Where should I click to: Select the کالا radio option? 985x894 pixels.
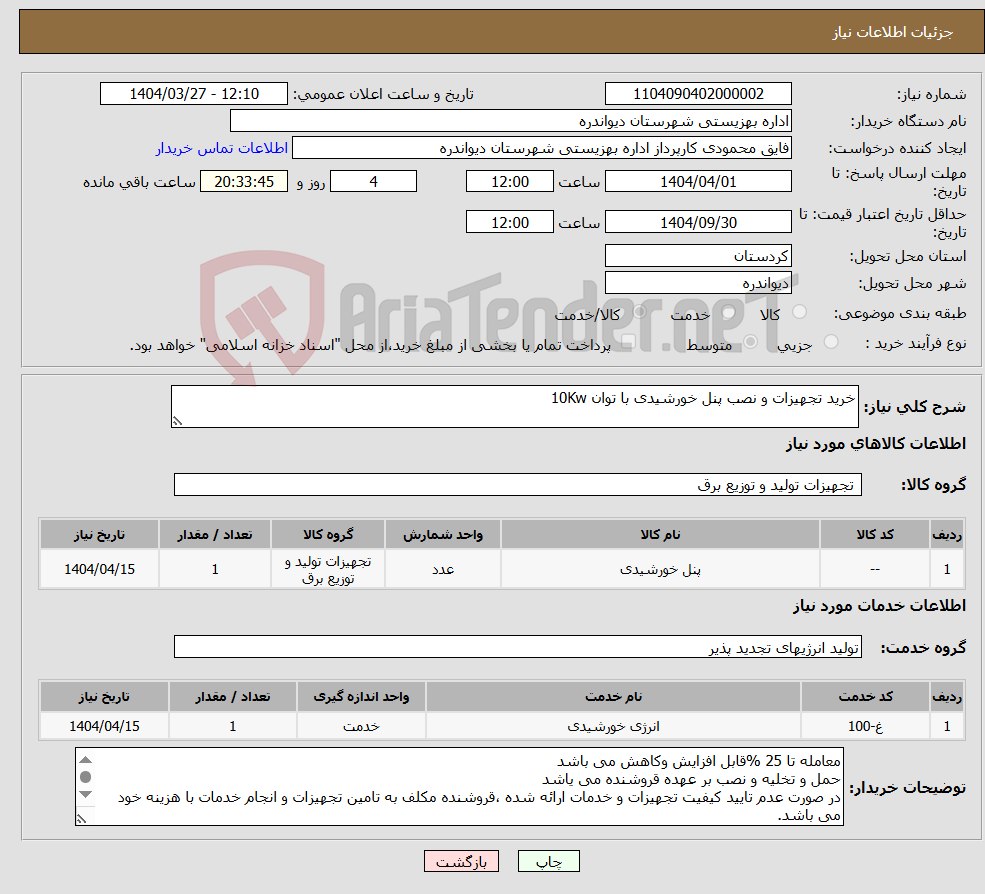pos(800,313)
